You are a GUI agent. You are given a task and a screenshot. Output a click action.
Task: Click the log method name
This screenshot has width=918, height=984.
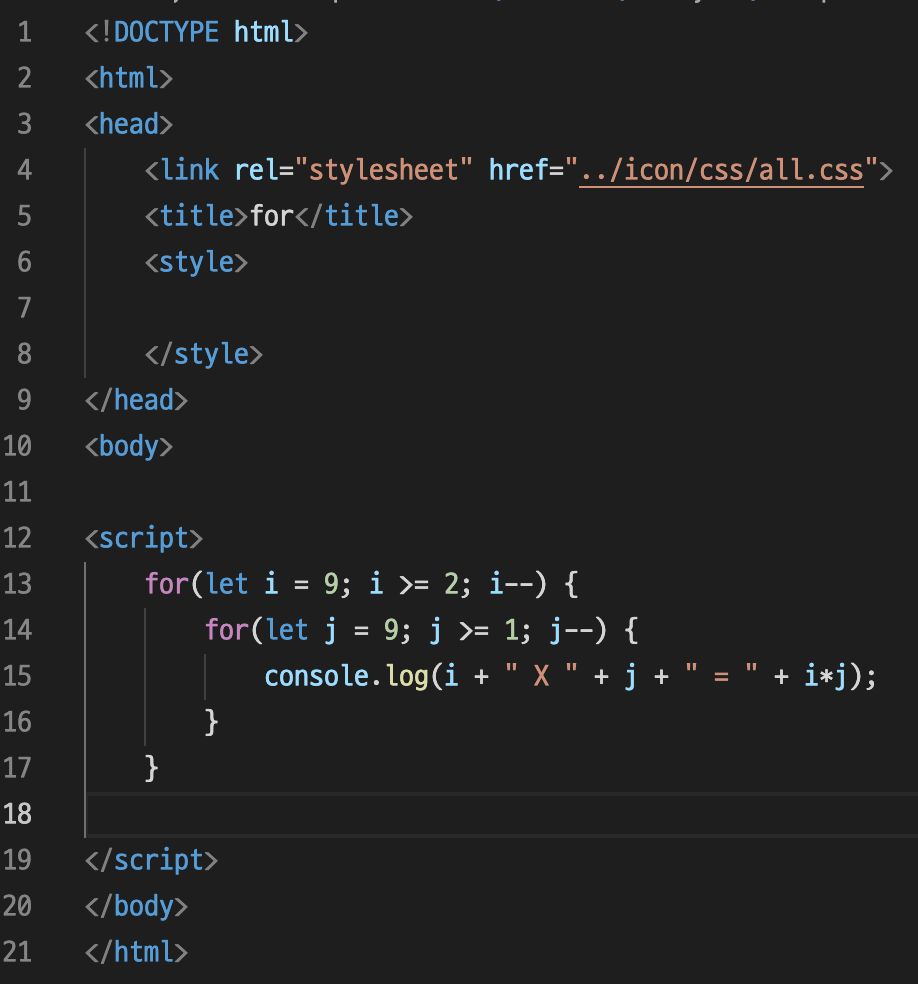407,676
